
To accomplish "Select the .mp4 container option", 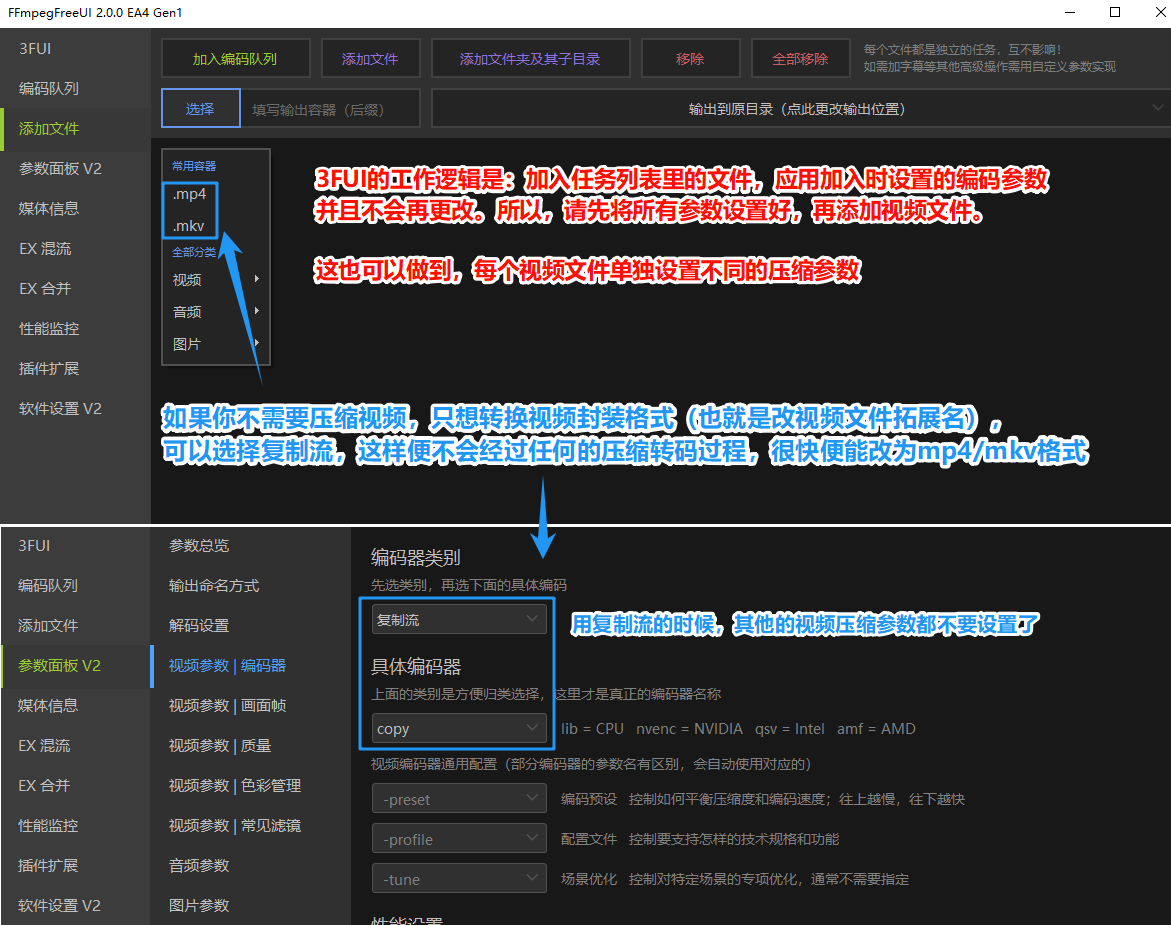I will pos(189,194).
